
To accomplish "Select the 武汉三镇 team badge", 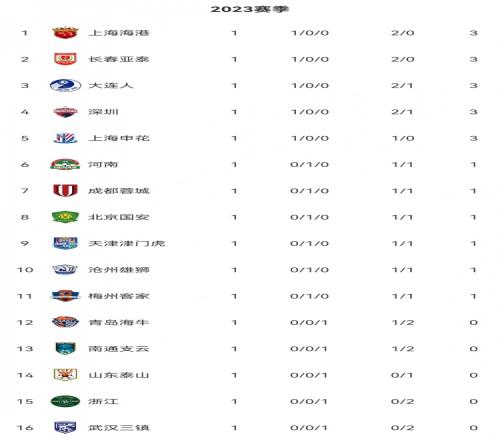I will click(x=65, y=427).
